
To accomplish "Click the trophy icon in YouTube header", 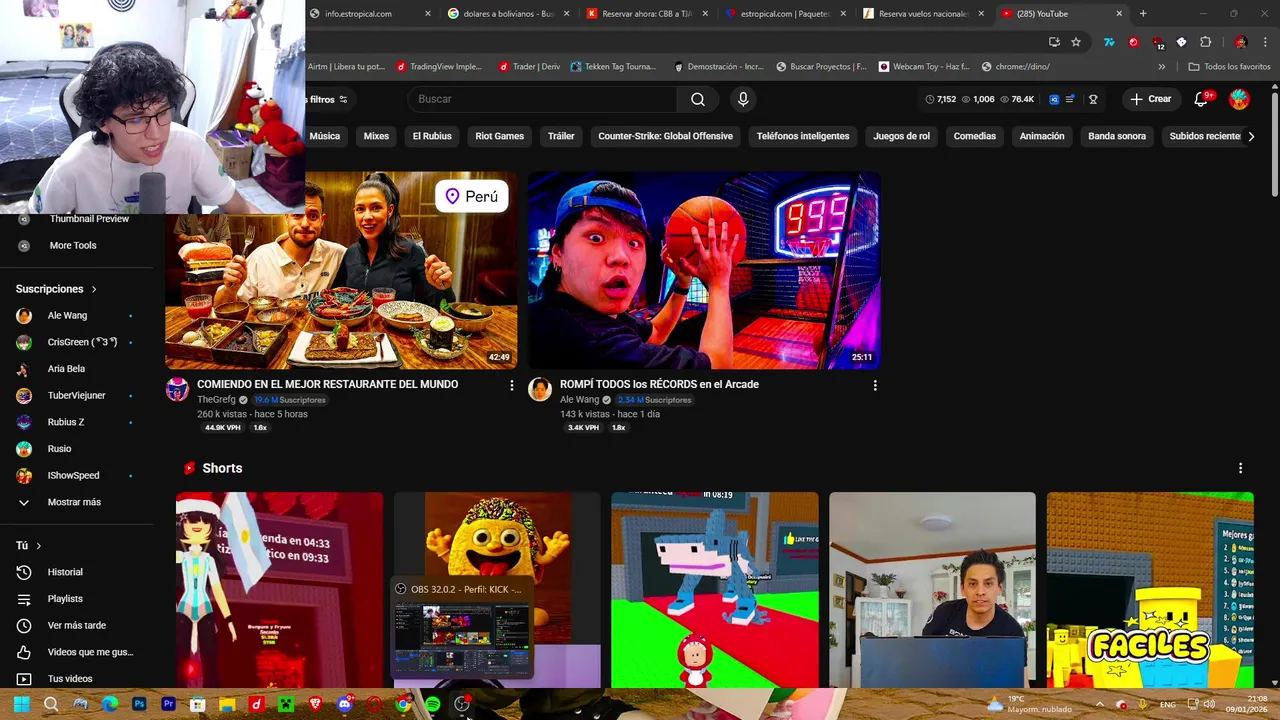I will (1093, 99).
